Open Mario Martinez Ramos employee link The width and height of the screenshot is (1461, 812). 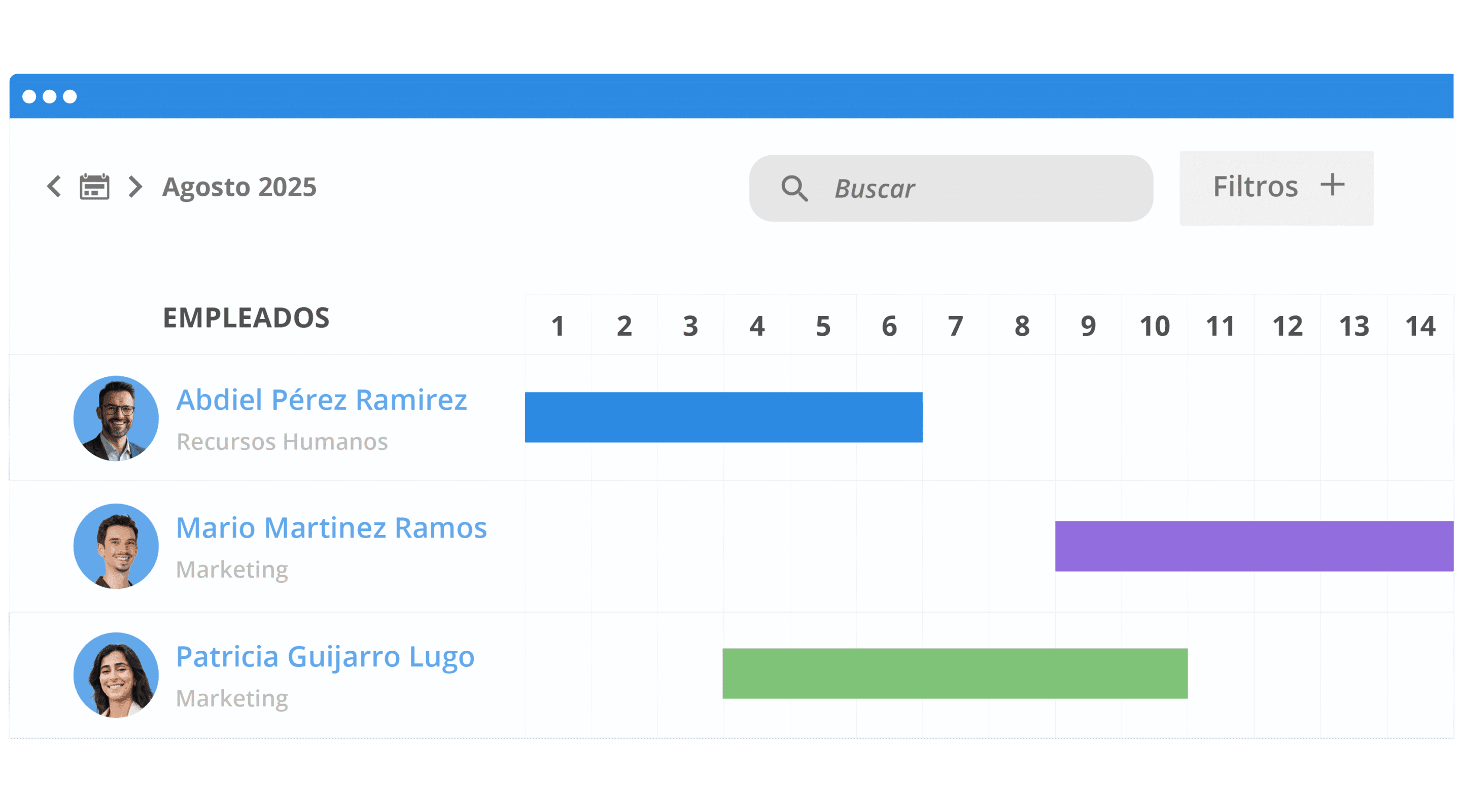[x=331, y=528]
